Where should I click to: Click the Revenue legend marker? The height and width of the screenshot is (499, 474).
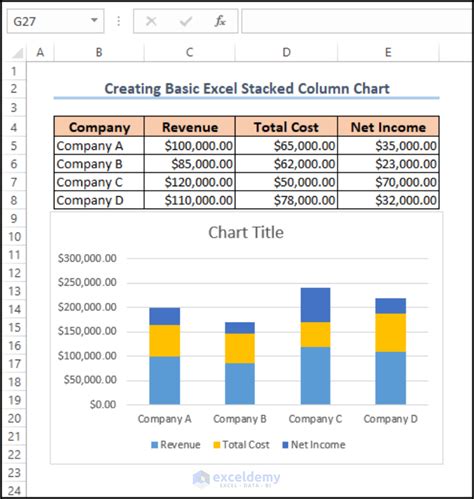154,445
